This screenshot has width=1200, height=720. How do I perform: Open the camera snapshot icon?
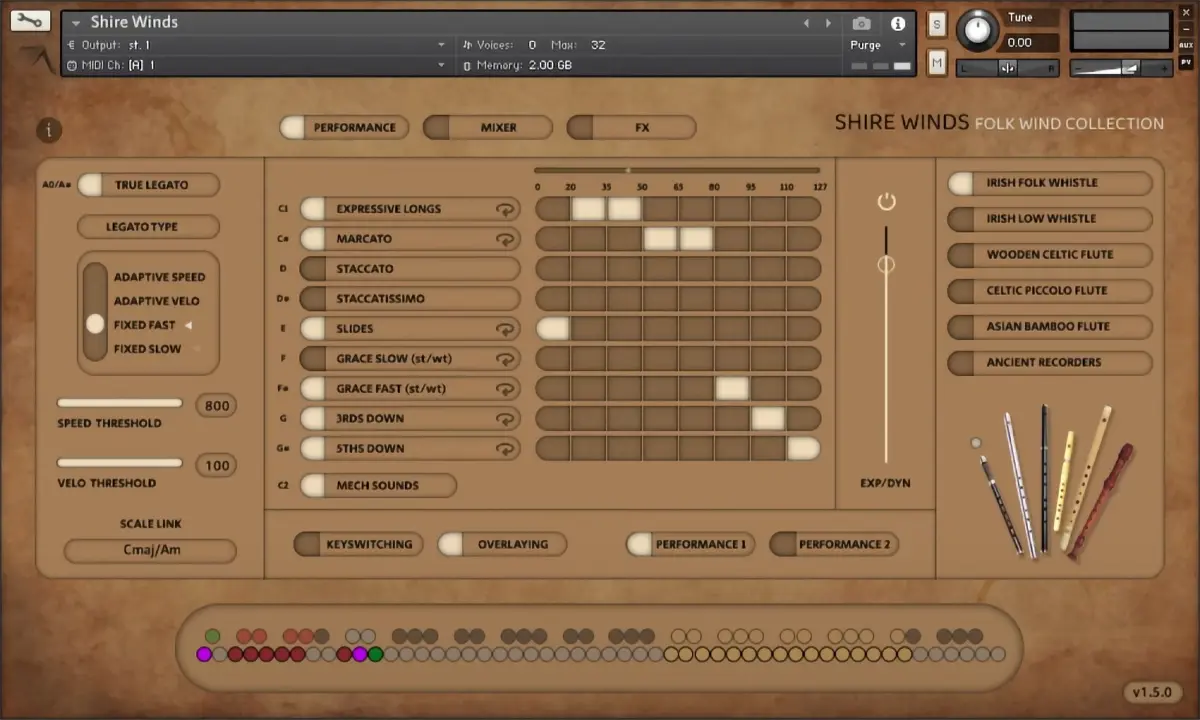coord(861,23)
